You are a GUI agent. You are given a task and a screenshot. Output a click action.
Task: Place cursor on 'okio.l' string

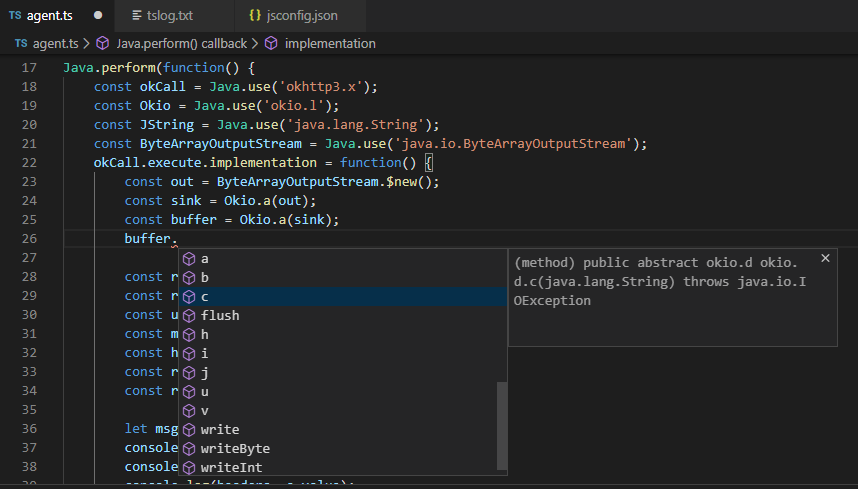coord(295,106)
